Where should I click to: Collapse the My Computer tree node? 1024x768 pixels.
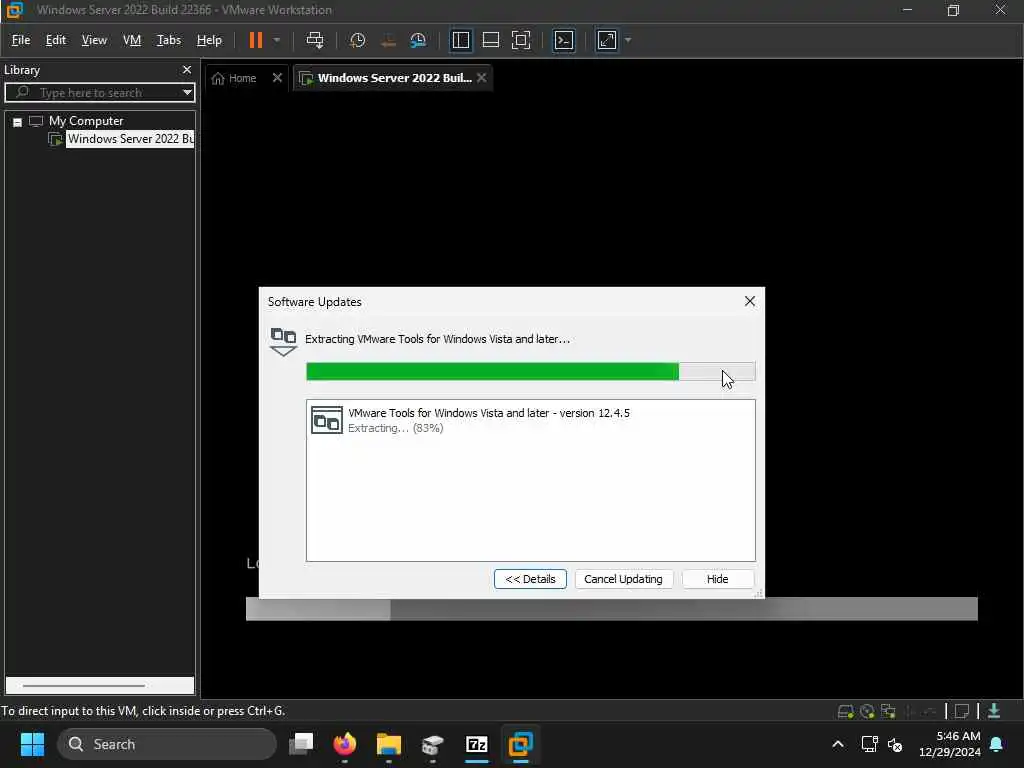(18, 121)
